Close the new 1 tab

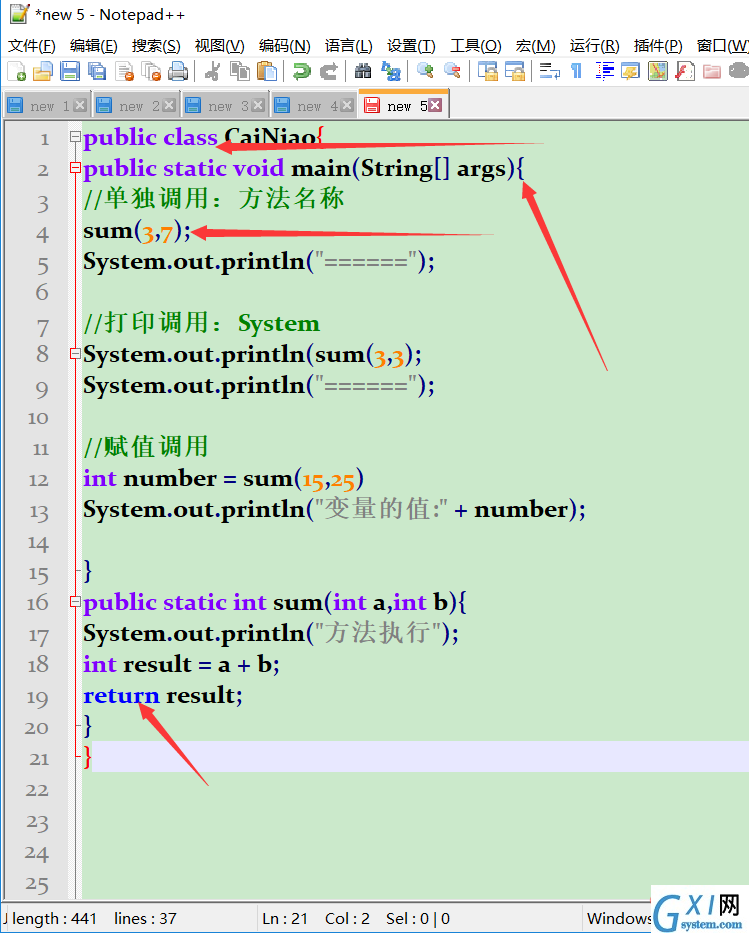coord(80,105)
